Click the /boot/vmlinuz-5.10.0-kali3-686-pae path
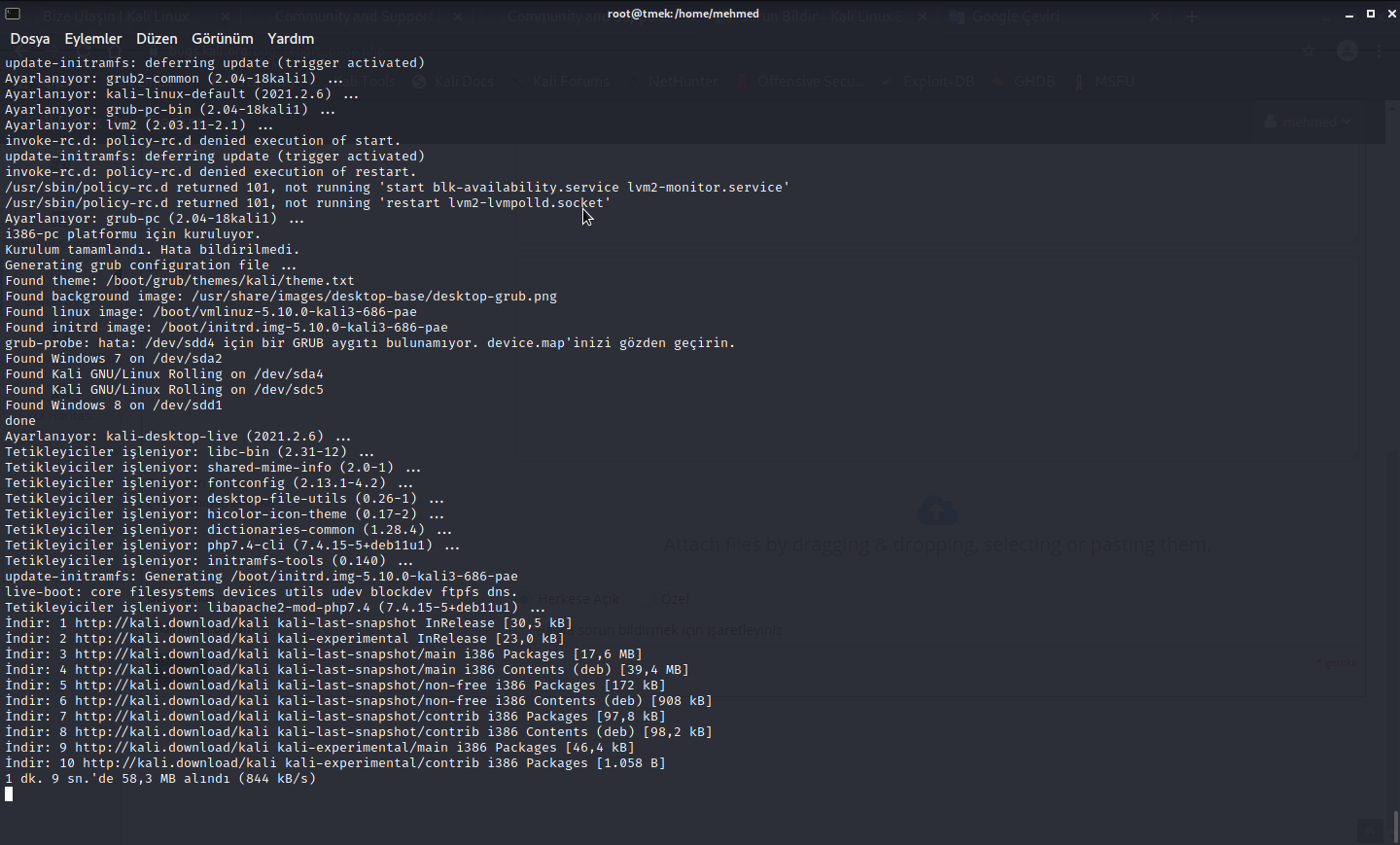The width and height of the screenshot is (1400, 845). pyautogui.click(x=284, y=312)
